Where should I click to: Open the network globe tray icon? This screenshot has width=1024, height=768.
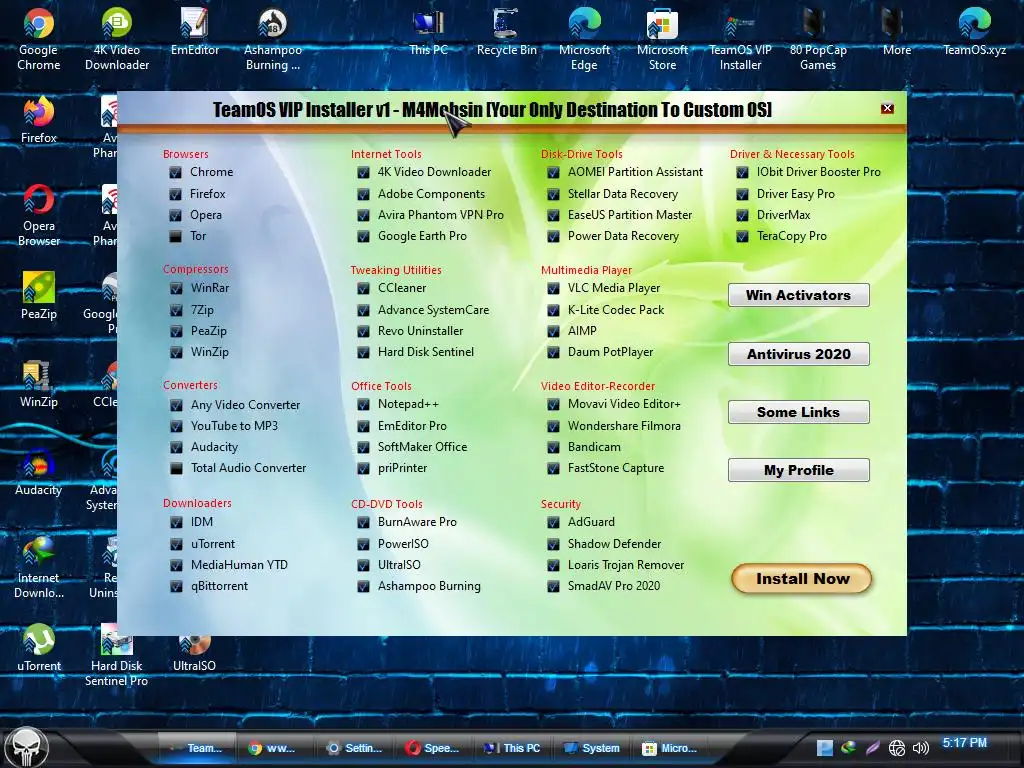(897, 748)
